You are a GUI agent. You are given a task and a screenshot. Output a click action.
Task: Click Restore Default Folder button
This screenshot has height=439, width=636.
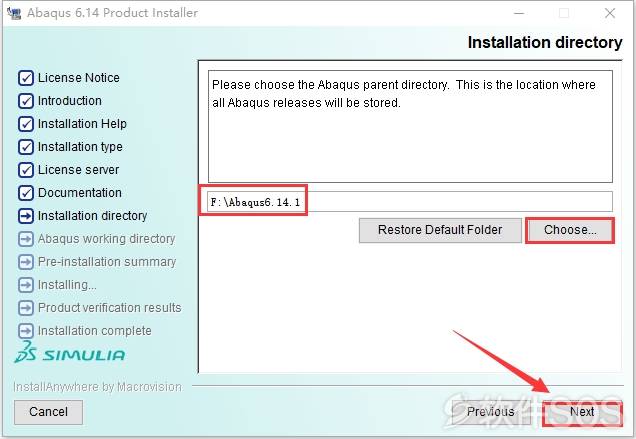coord(440,230)
